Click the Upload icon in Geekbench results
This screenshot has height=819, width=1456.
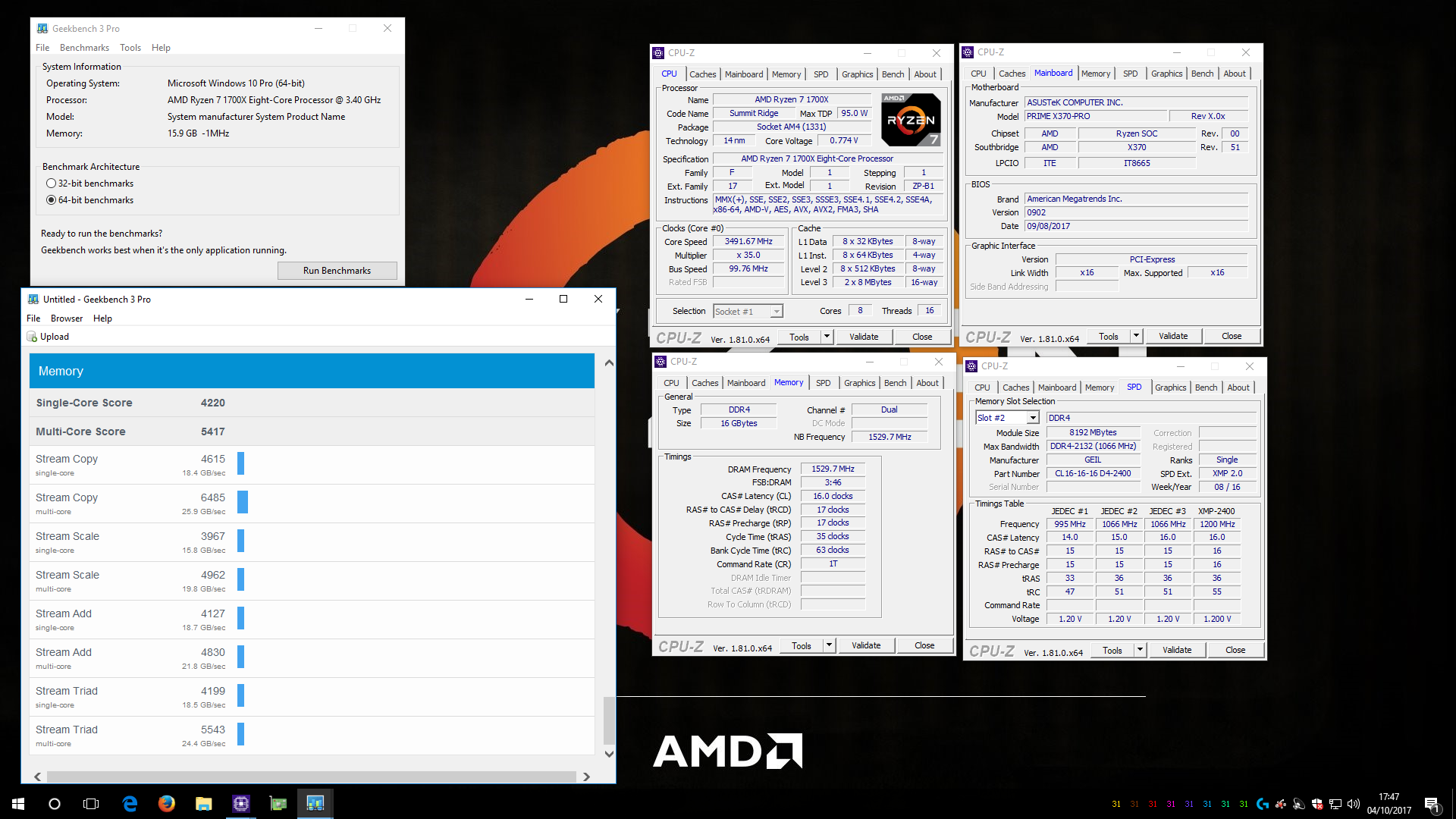point(32,337)
